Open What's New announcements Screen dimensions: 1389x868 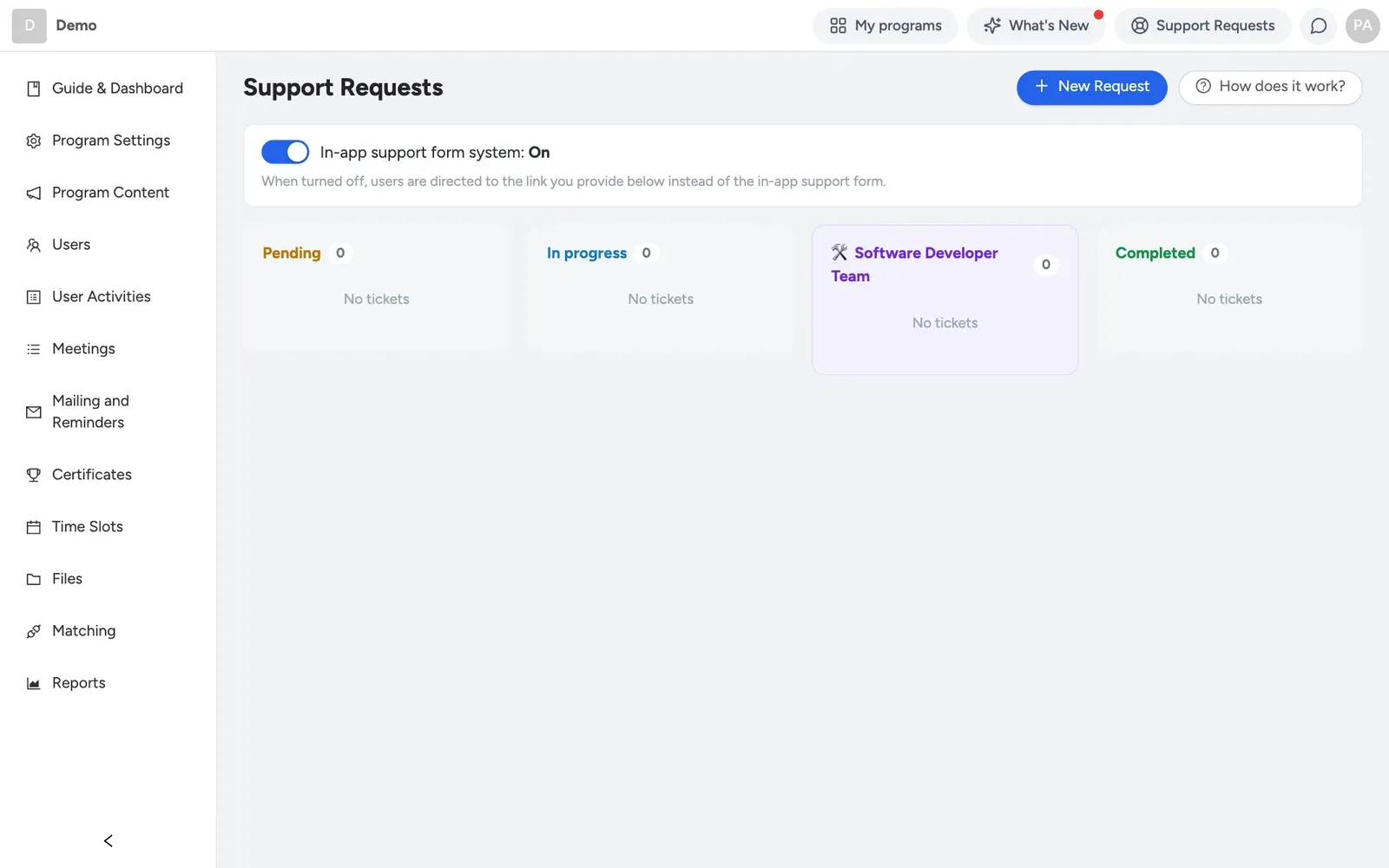coord(1037,26)
